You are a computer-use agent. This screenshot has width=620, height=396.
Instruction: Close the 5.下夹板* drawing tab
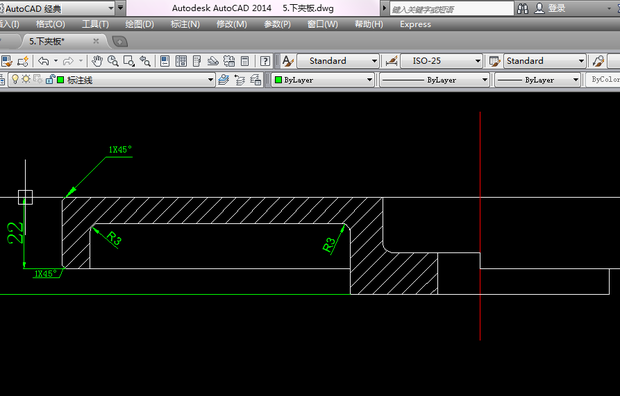(x=96, y=41)
